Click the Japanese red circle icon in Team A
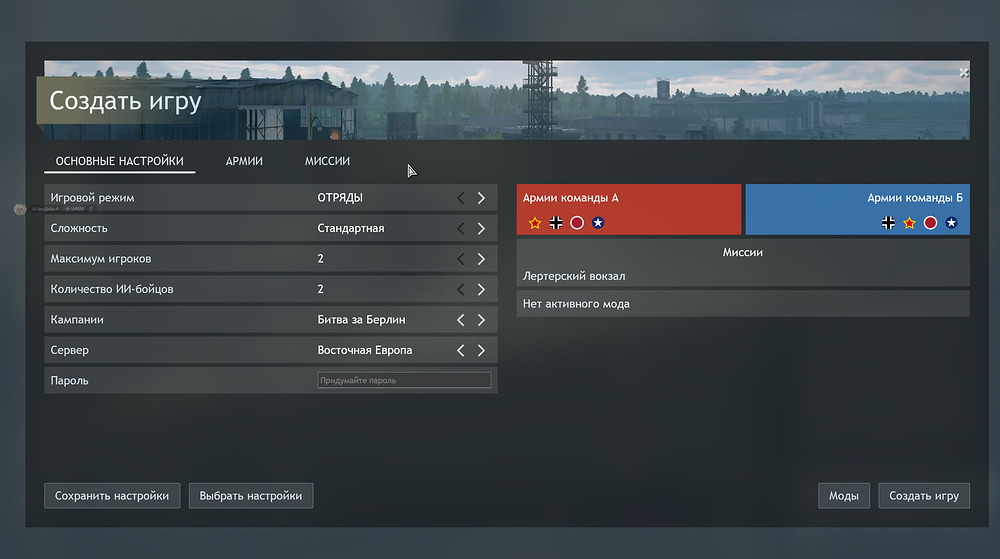Viewport: 1000px width, 559px height. (577, 223)
